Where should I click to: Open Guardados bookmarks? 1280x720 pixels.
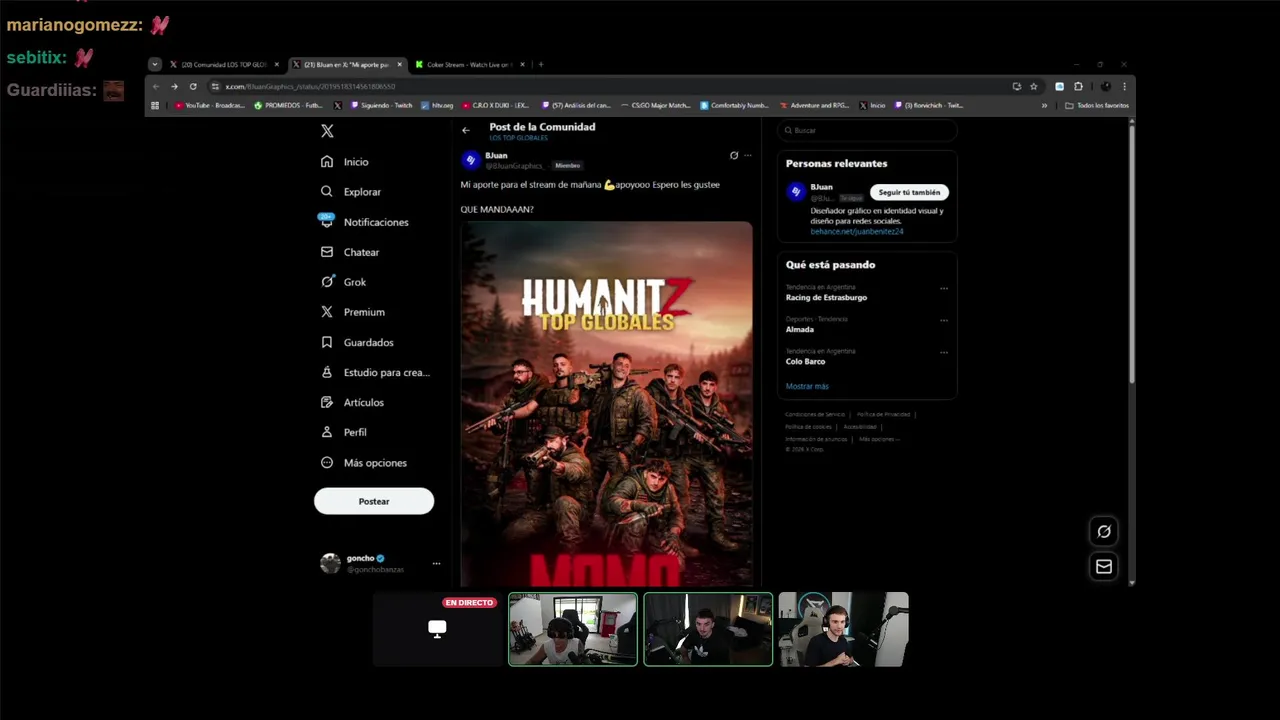pyautogui.click(x=357, y=342)
